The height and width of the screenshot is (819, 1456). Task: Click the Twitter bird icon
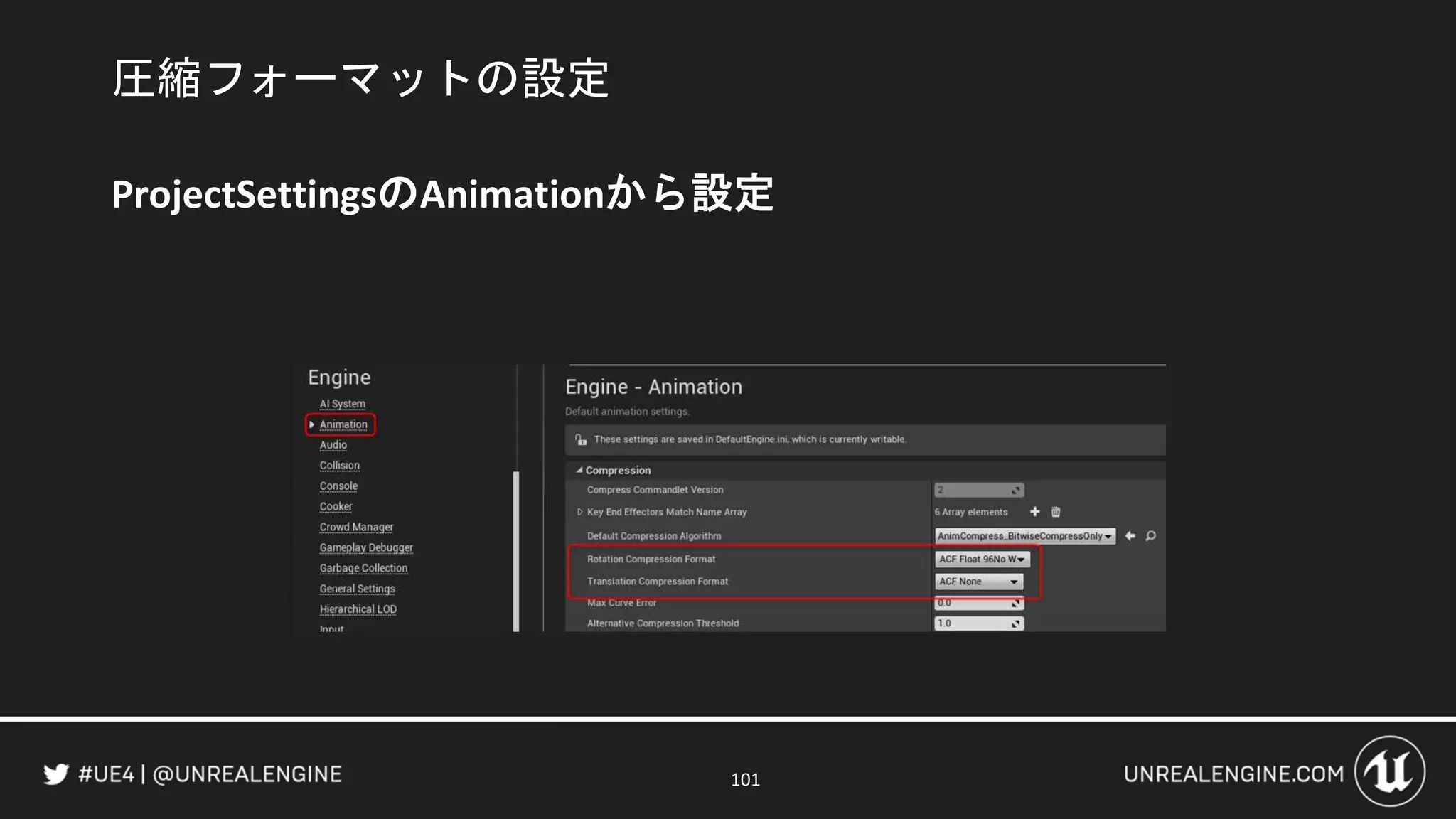[56, 773]
